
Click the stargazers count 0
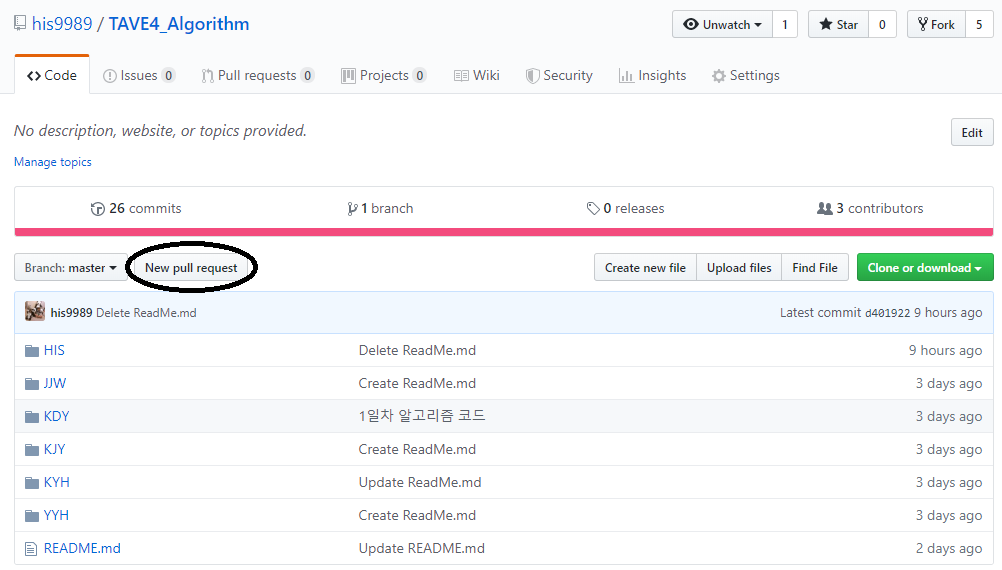point(882,24)
